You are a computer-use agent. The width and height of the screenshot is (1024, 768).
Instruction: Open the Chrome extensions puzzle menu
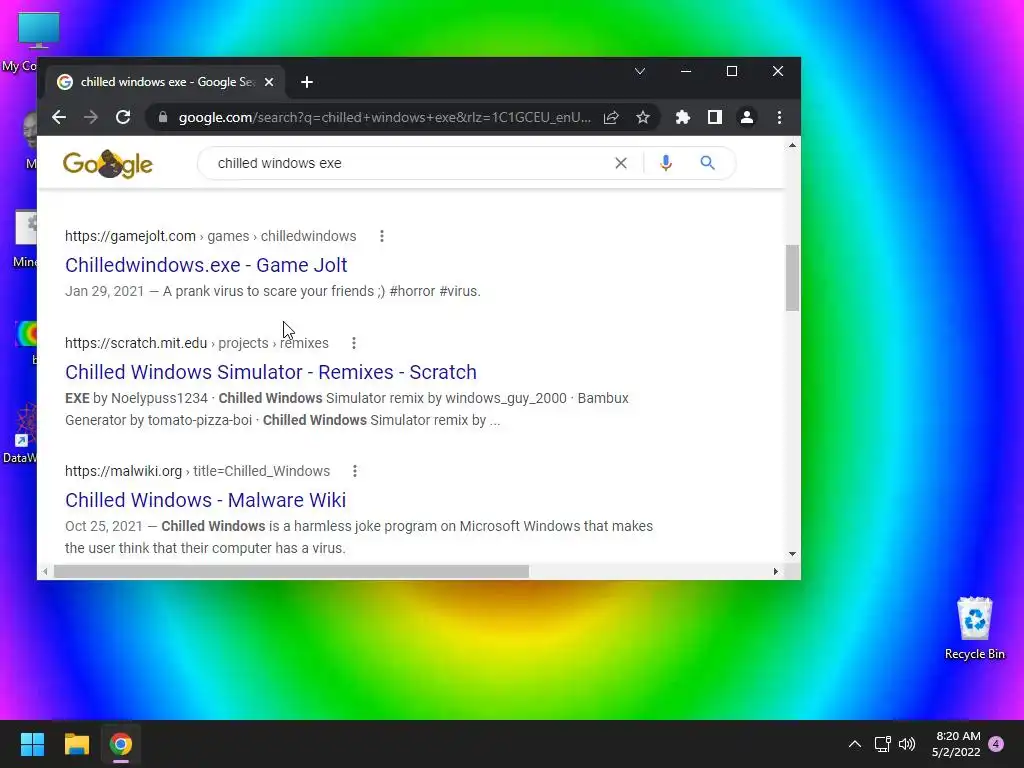click(x=682, y=118)
